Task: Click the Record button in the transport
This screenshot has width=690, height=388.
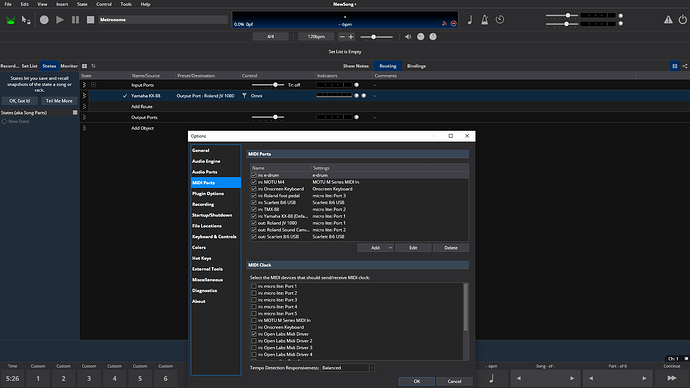Action: [x=44, y=20]
